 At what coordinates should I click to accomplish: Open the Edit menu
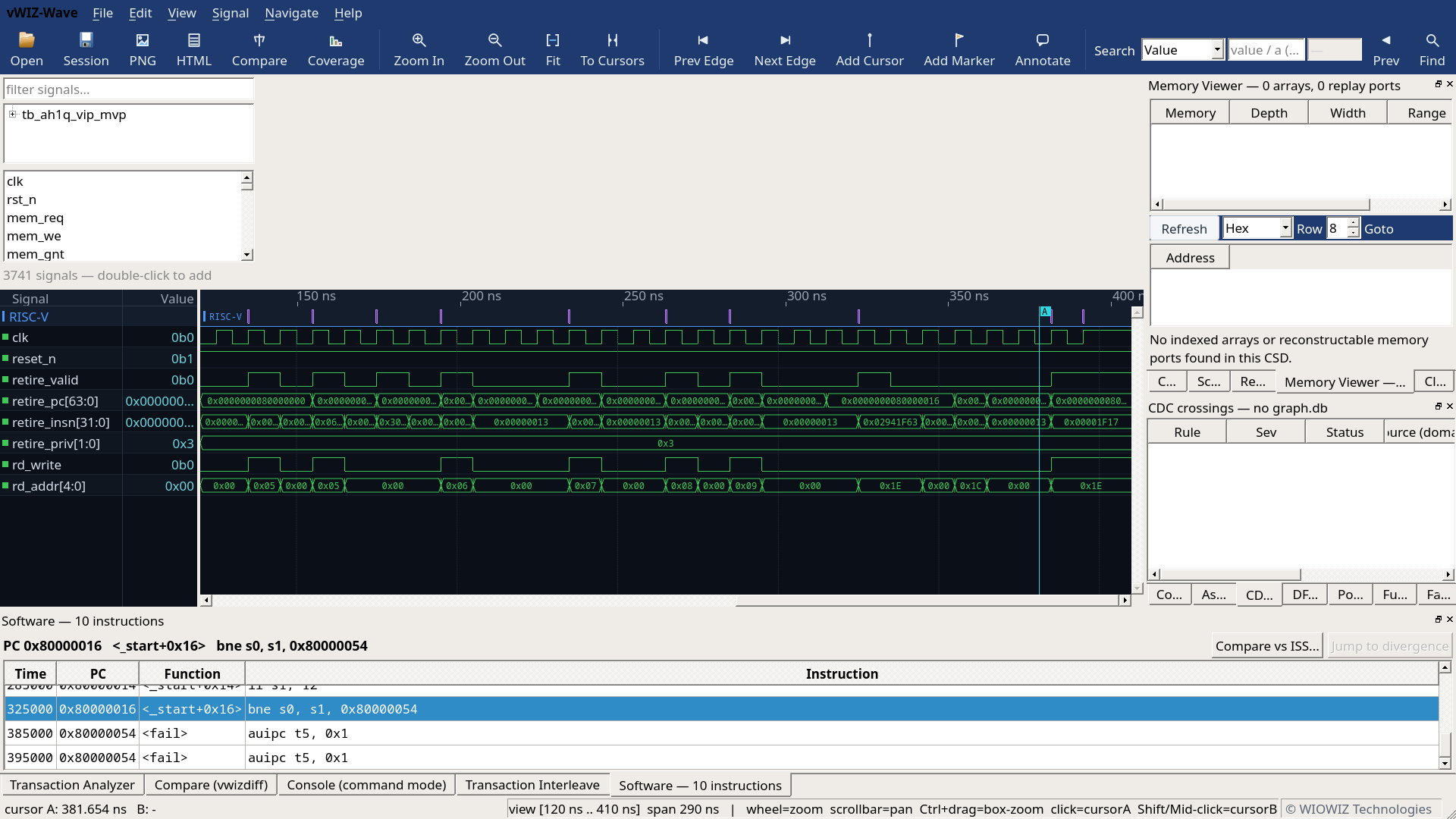pos(140,13)
